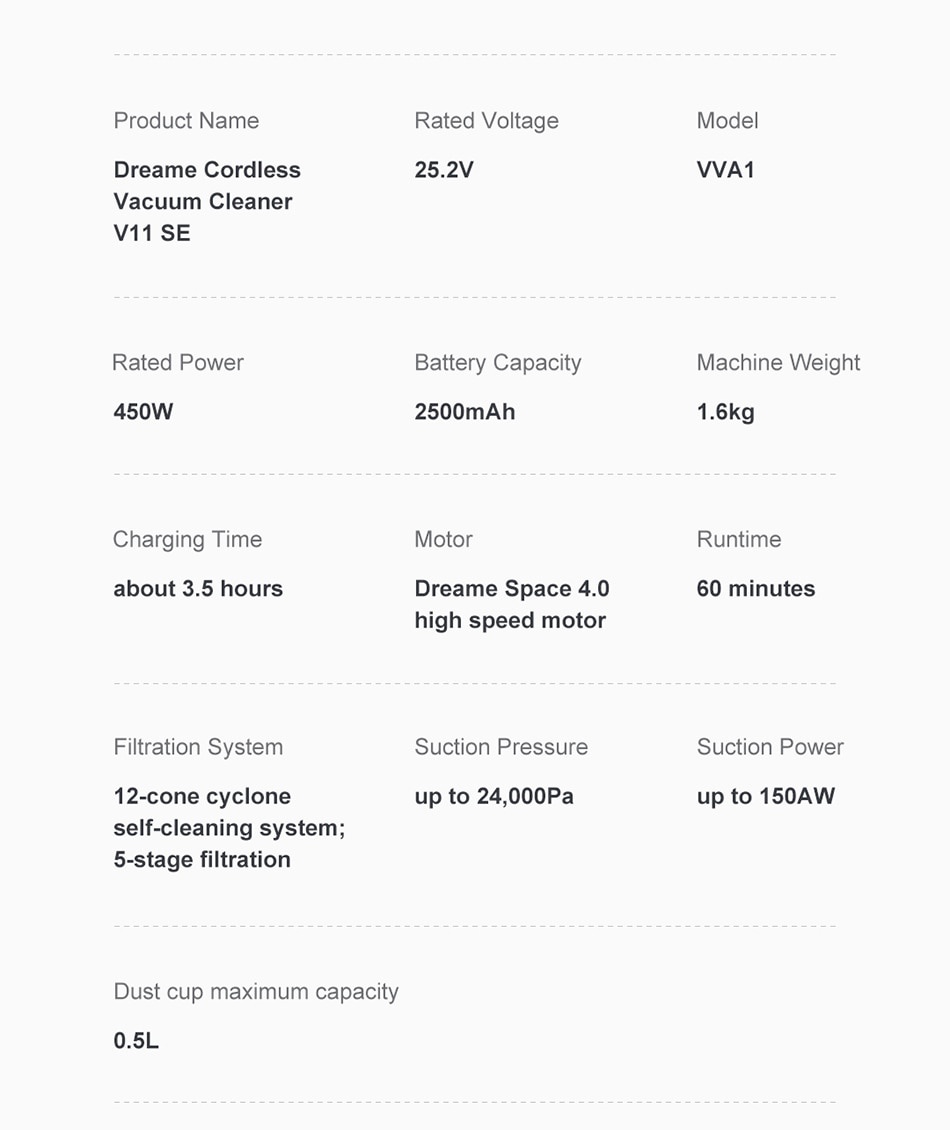Click the Machine Weight label

(778, 363)
